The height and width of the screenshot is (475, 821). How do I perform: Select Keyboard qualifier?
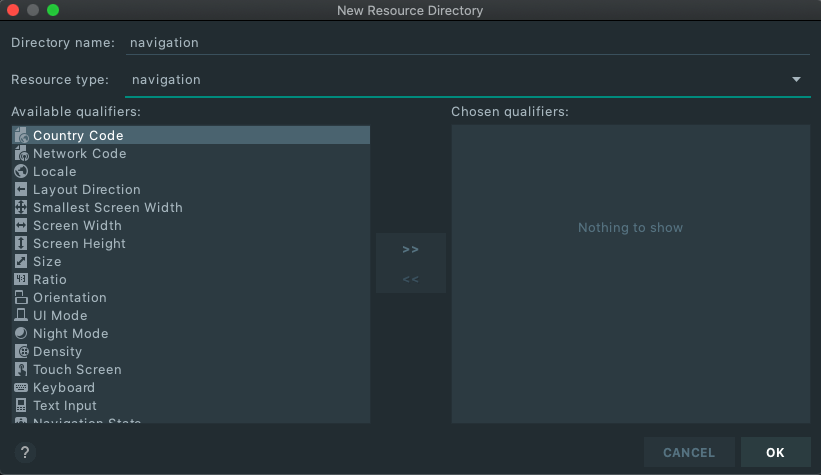pos(191,387)
